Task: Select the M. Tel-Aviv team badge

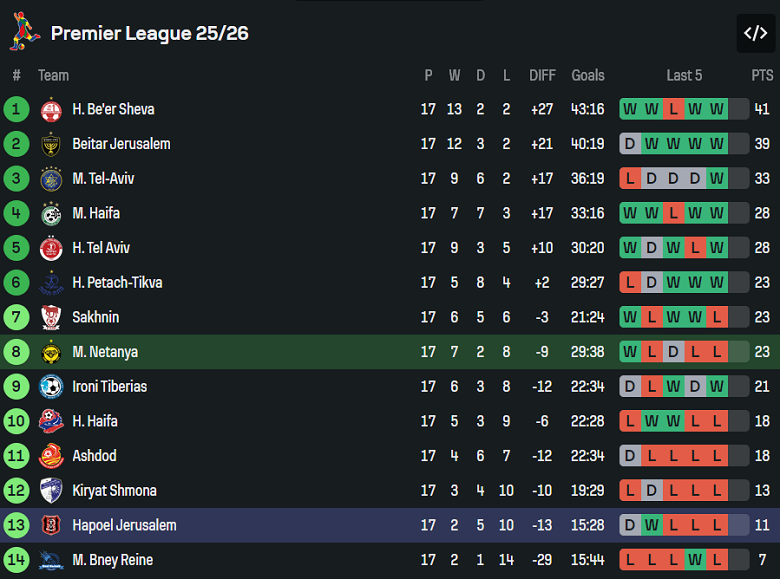Action: click(x=51, y=179)
